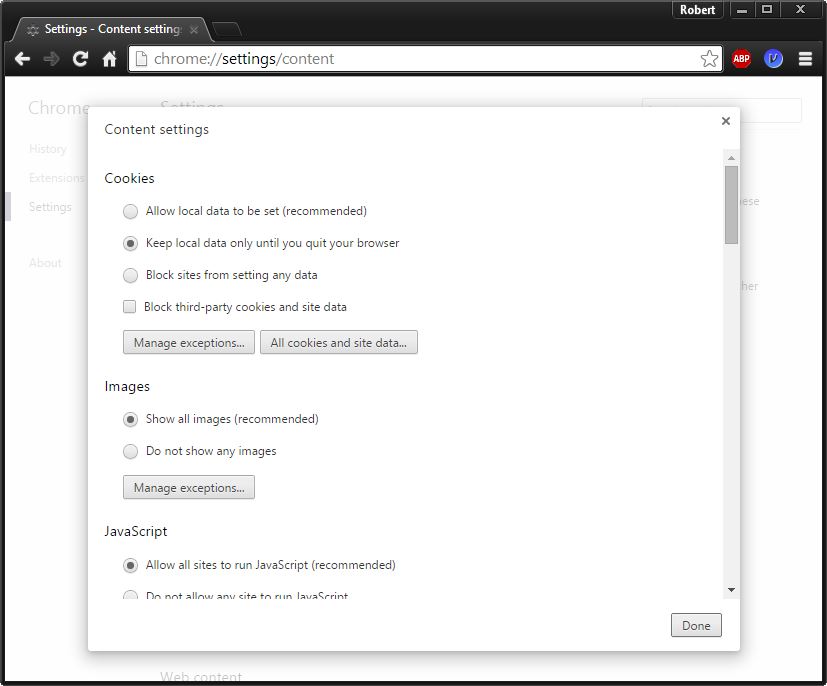Open the Chrome hamburger menu
The height and width of the screenshot is (686, 827).
pos(805,59)
